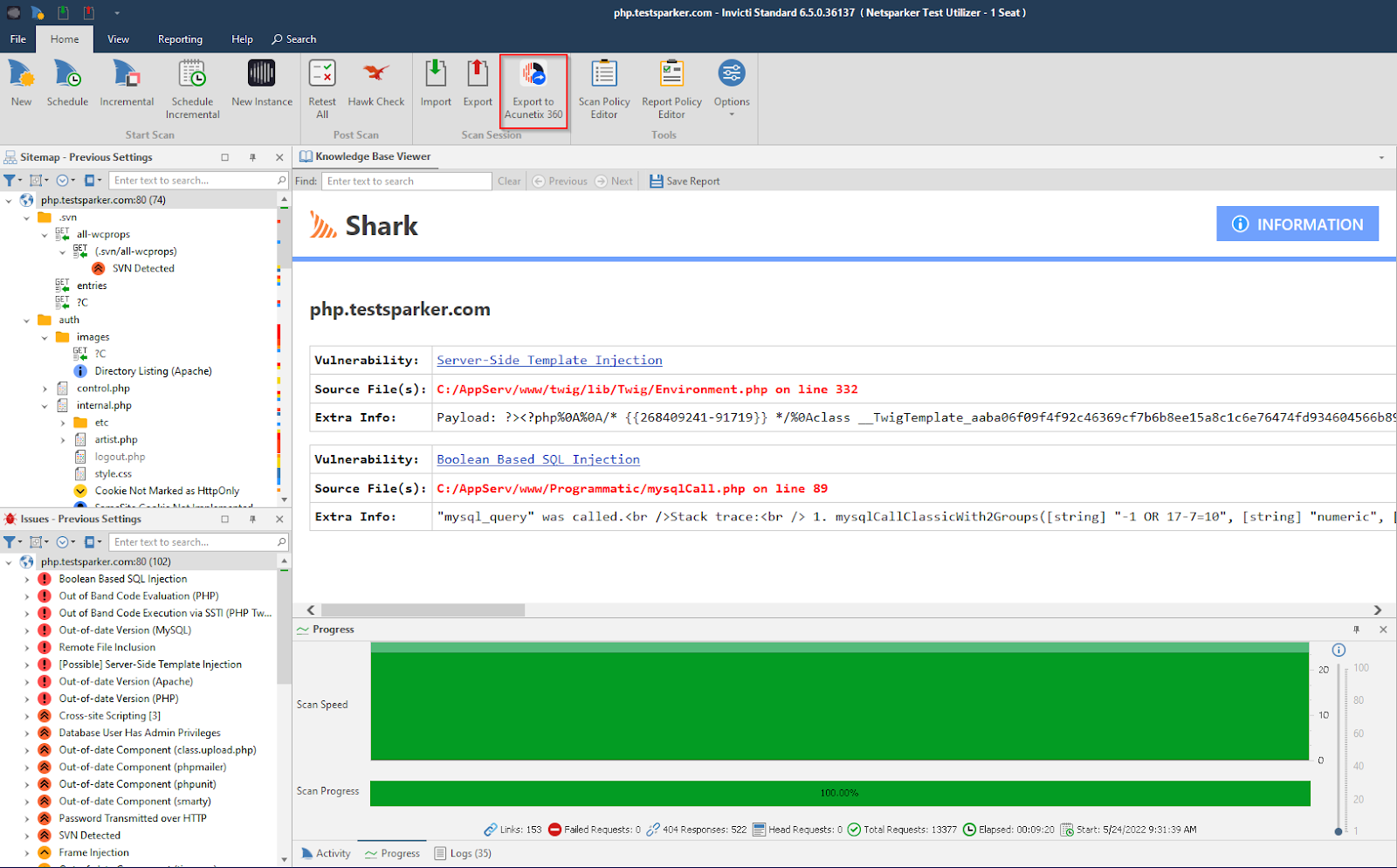1397x868 pixels.
Task: Open the File menu
Action: click(x=18, y=39)
